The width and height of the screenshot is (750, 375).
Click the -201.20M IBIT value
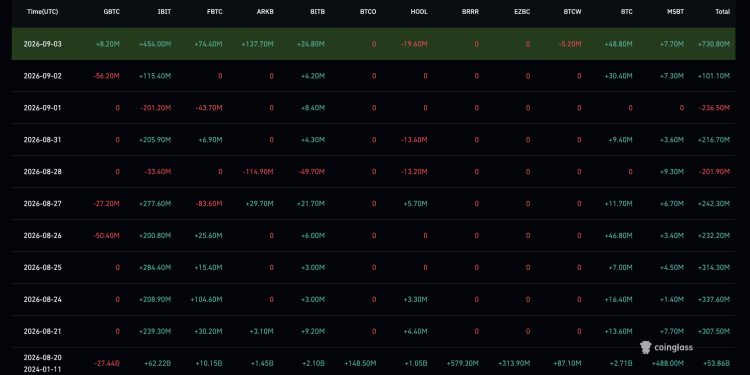click(155, 108)
